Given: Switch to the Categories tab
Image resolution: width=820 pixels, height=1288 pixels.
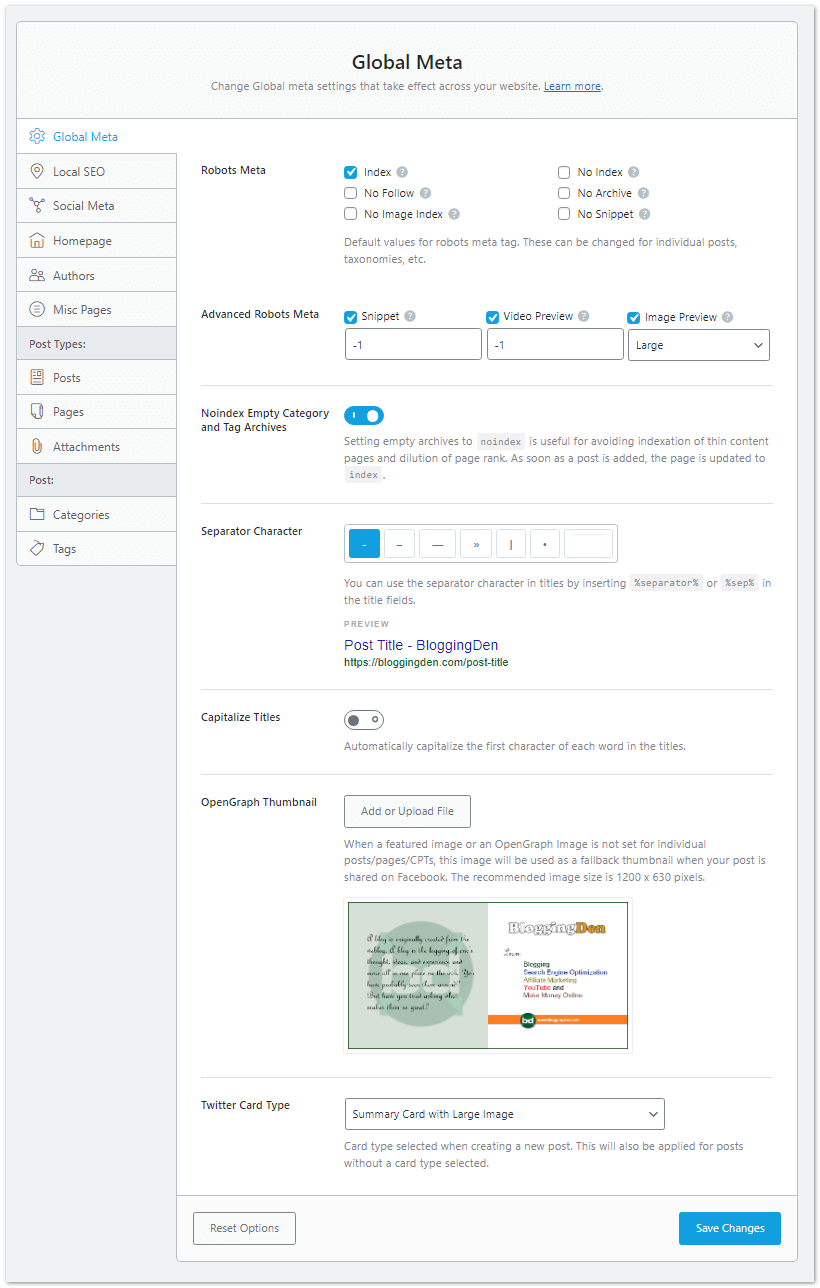Looking at the screenshot, I should pyautogui.click(x=81, y=515).
